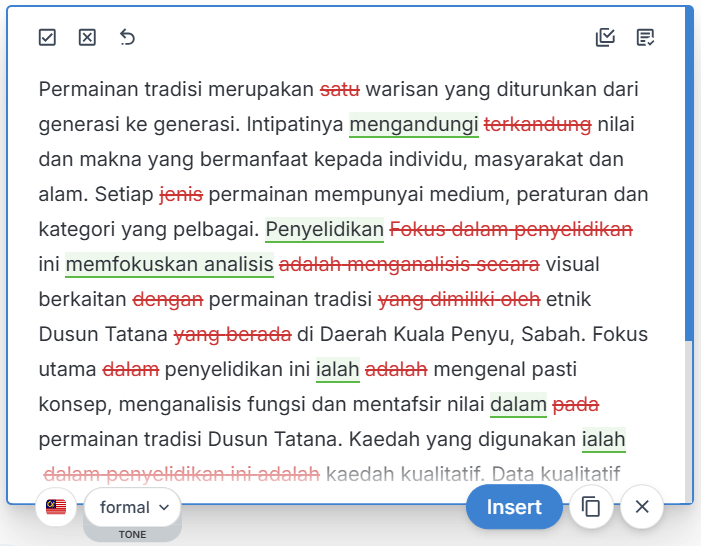Copy the rewritten text with copy icon
Screen dimensions: 701x546
point(591,507)
